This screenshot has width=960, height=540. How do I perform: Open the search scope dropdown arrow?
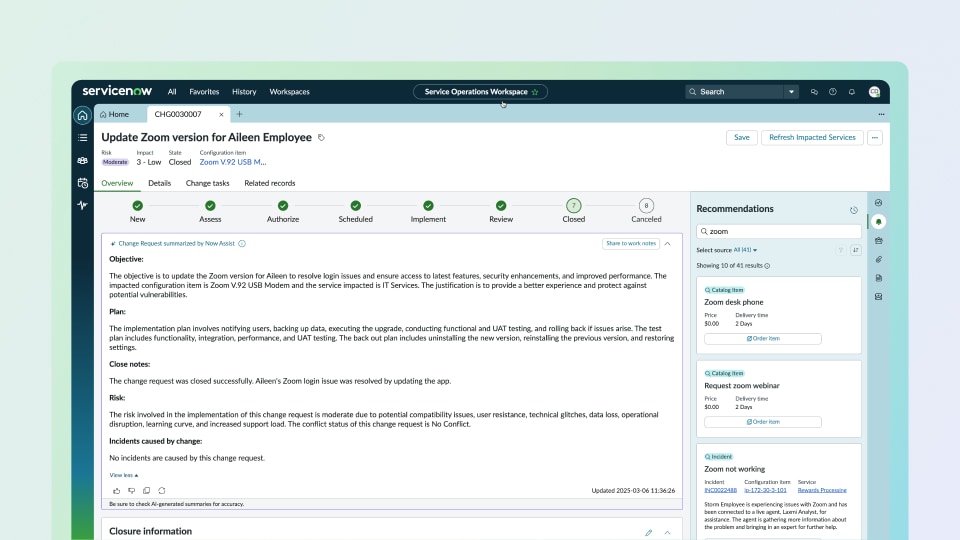click(x=791, y=92)
